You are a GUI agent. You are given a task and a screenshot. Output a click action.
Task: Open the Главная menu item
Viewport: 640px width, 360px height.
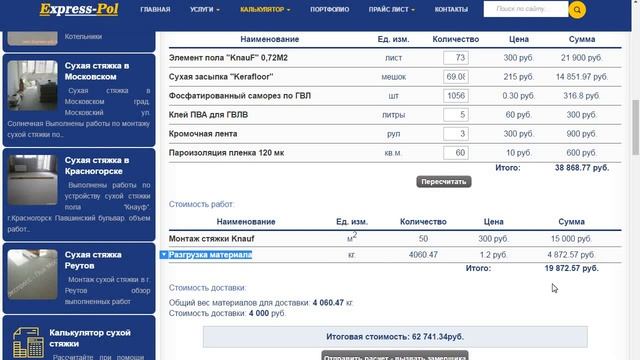click(155, 9)
